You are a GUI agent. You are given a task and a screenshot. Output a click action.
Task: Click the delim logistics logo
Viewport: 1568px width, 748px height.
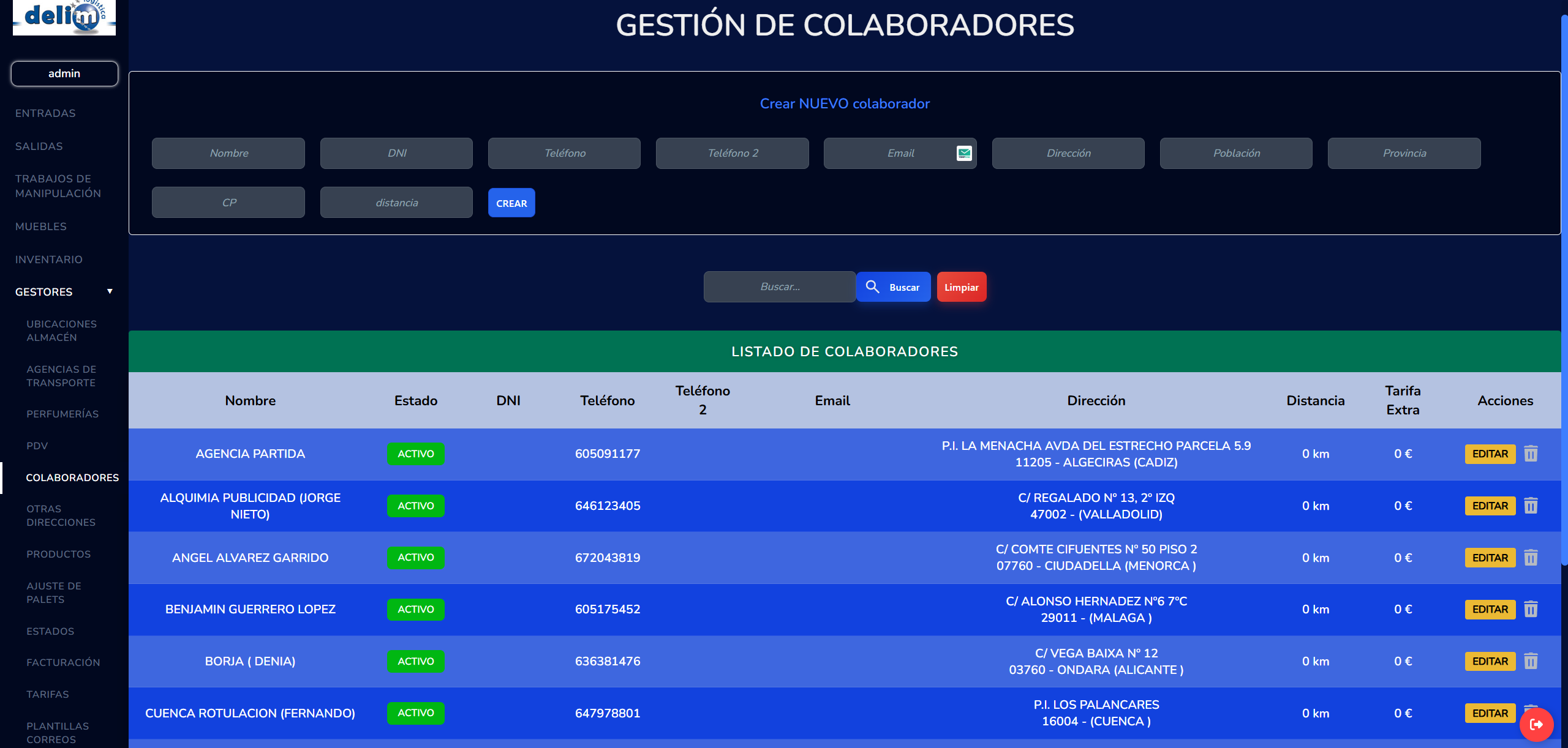click(64, 18)
